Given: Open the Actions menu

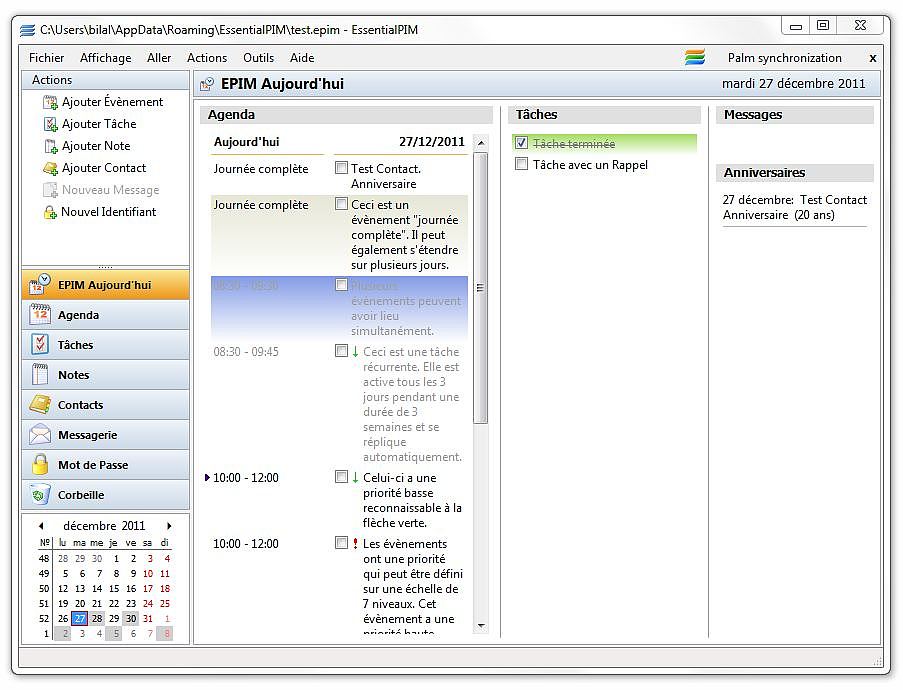Looking at the screenshot, I should coord(207,58).
